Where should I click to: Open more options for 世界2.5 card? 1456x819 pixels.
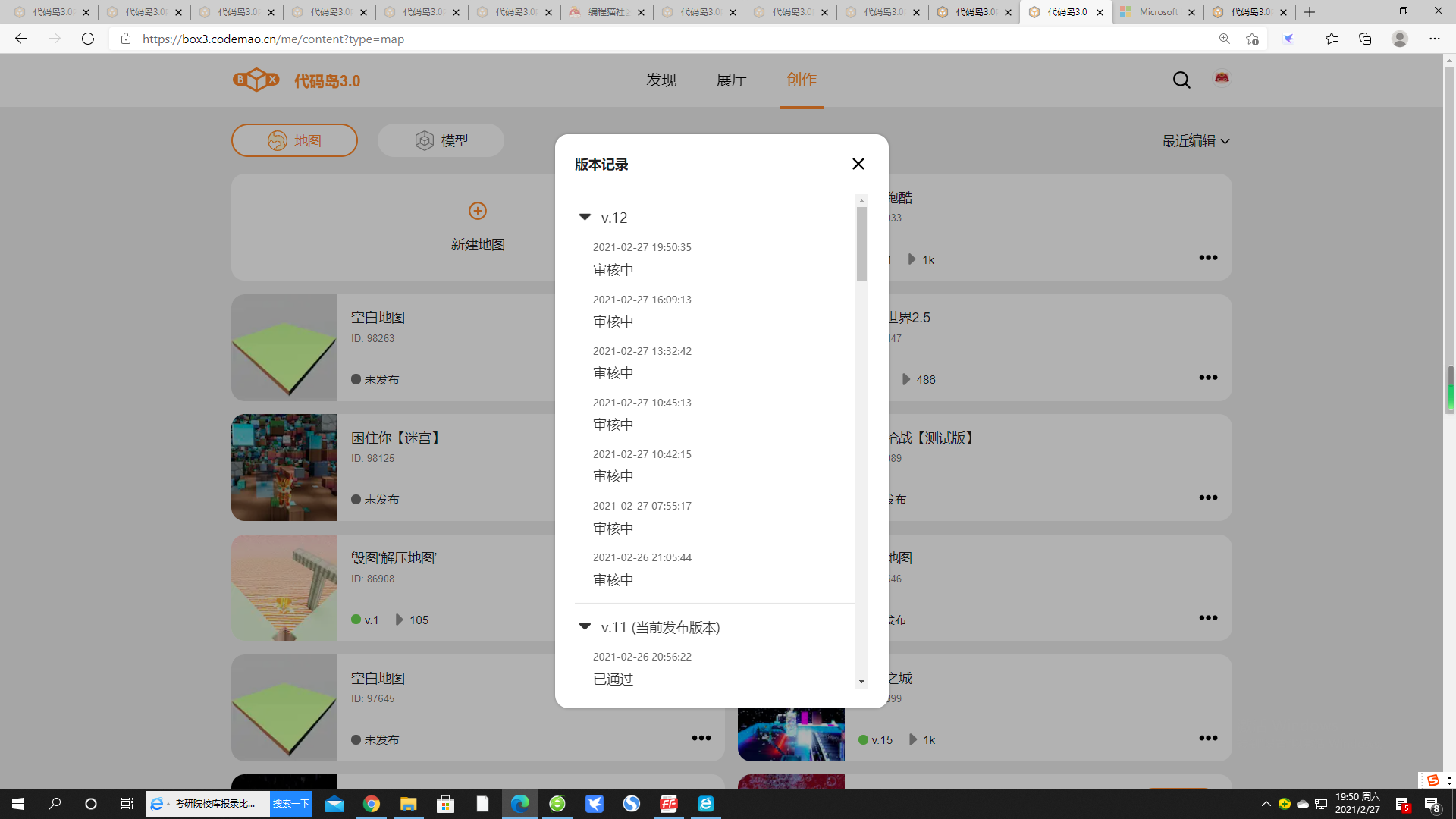coord(1208,378)
